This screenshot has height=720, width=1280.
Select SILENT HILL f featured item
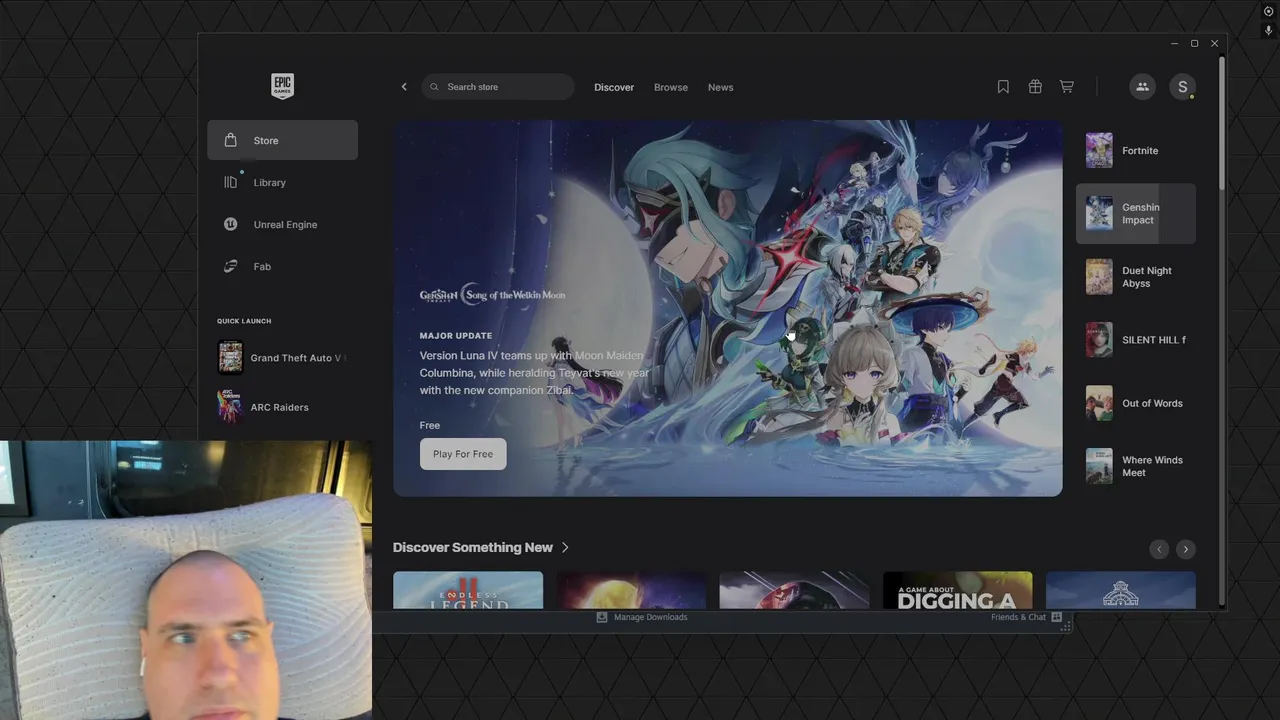click(1136, 340)
